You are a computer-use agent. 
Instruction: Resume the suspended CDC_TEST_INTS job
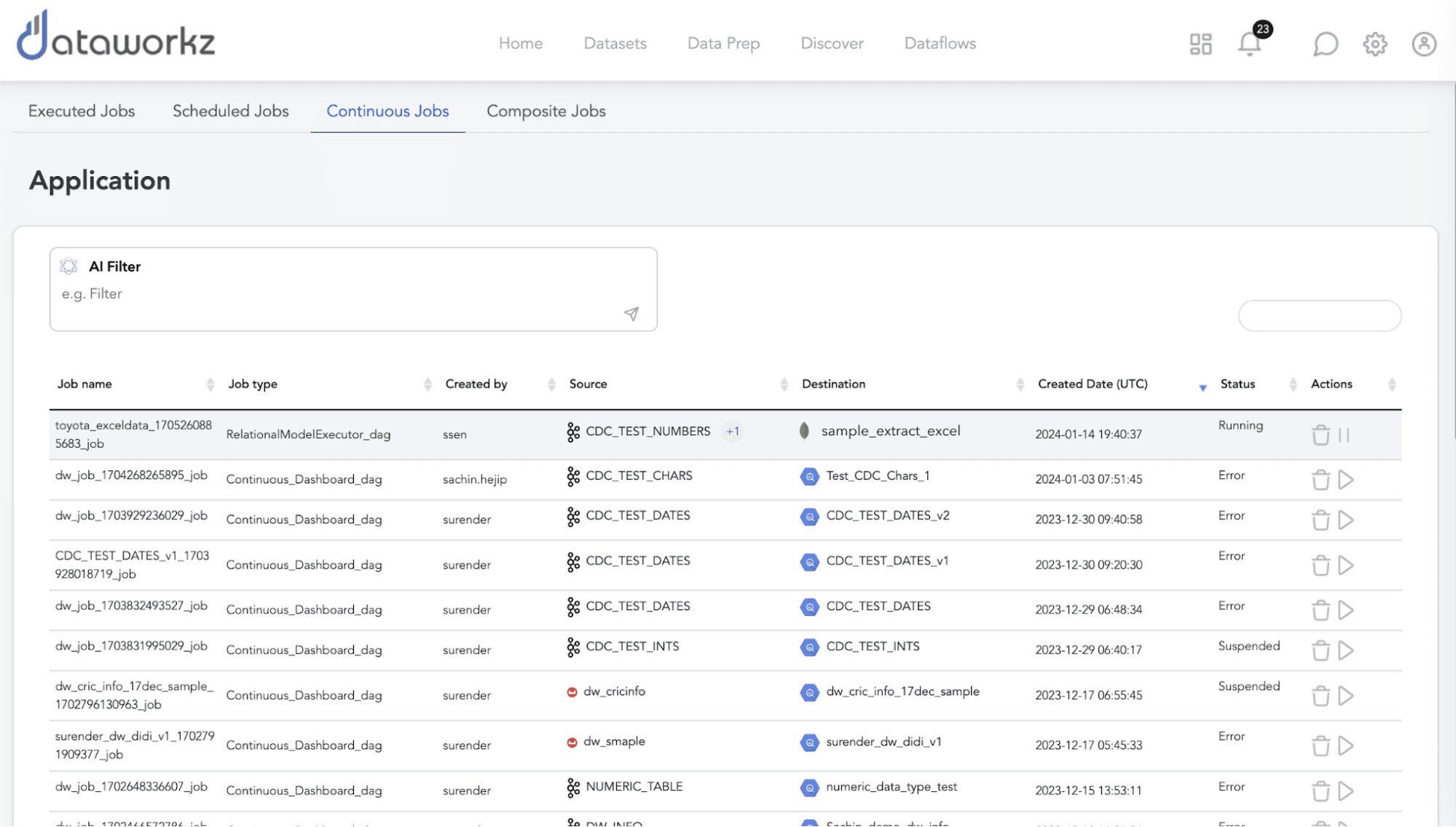pyautogui.click(x=1346, y=650)
